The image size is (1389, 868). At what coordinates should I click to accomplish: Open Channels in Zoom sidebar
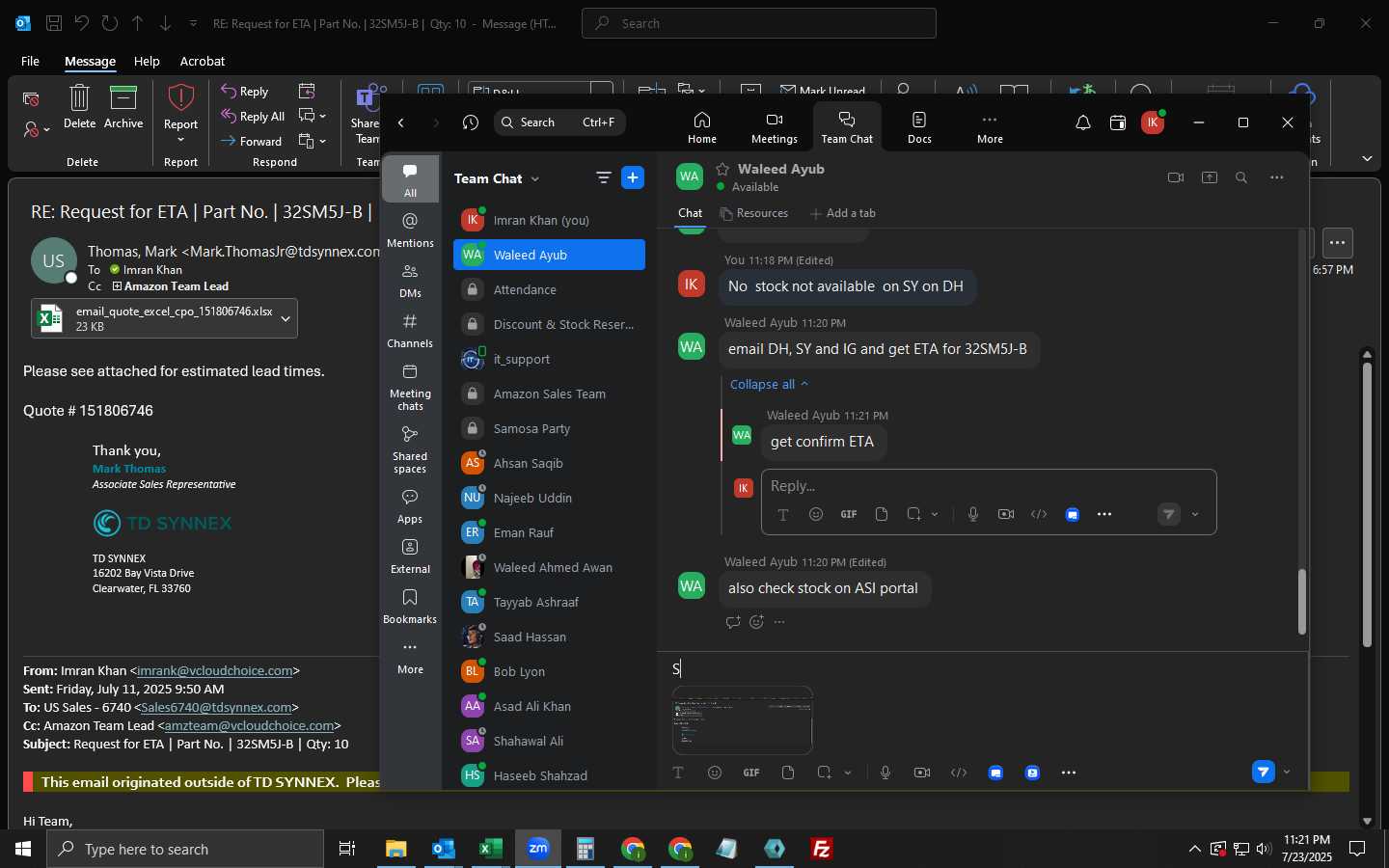410,331
